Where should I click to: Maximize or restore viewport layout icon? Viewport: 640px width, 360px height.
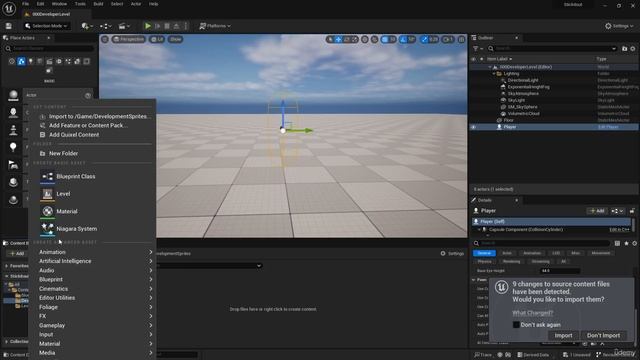(462, 39)
